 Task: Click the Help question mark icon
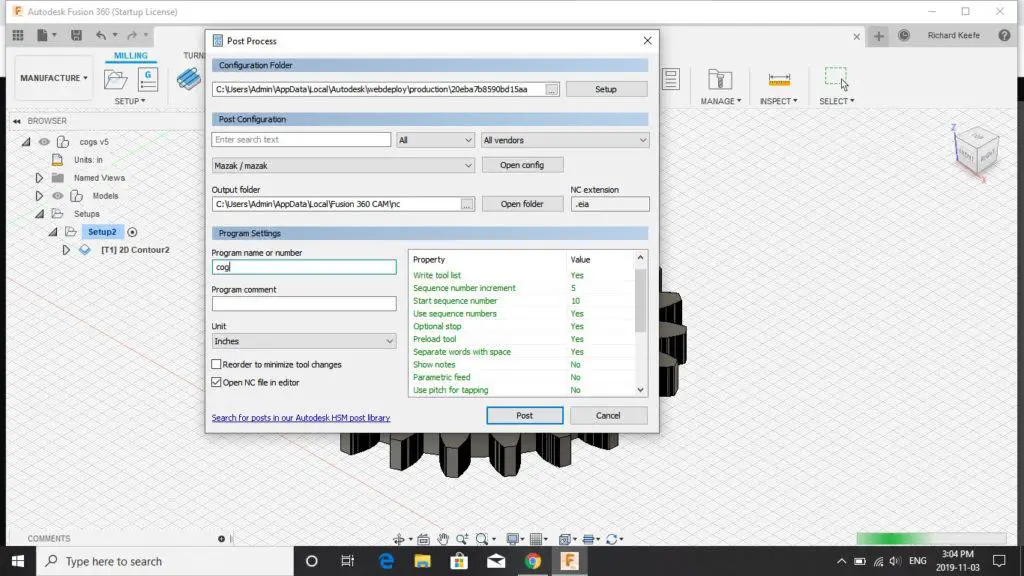[x=1004, y=35]
